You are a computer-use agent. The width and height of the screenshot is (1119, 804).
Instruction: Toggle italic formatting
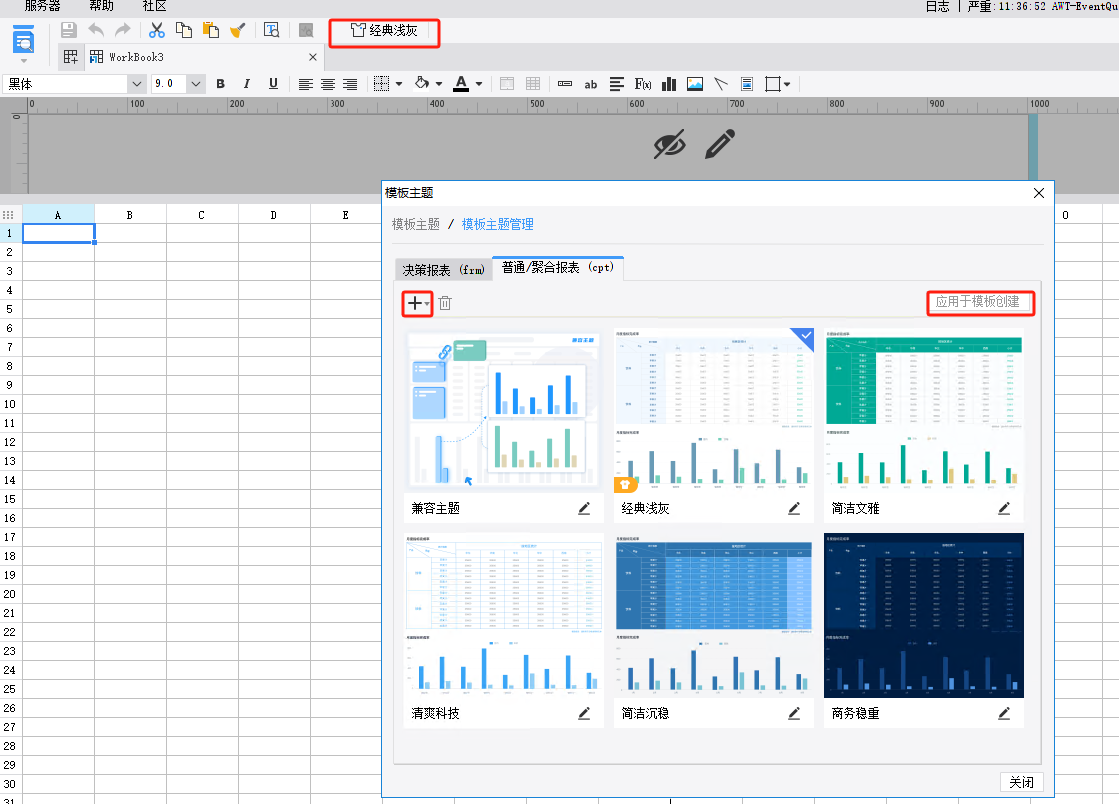(x=246, y=84)
